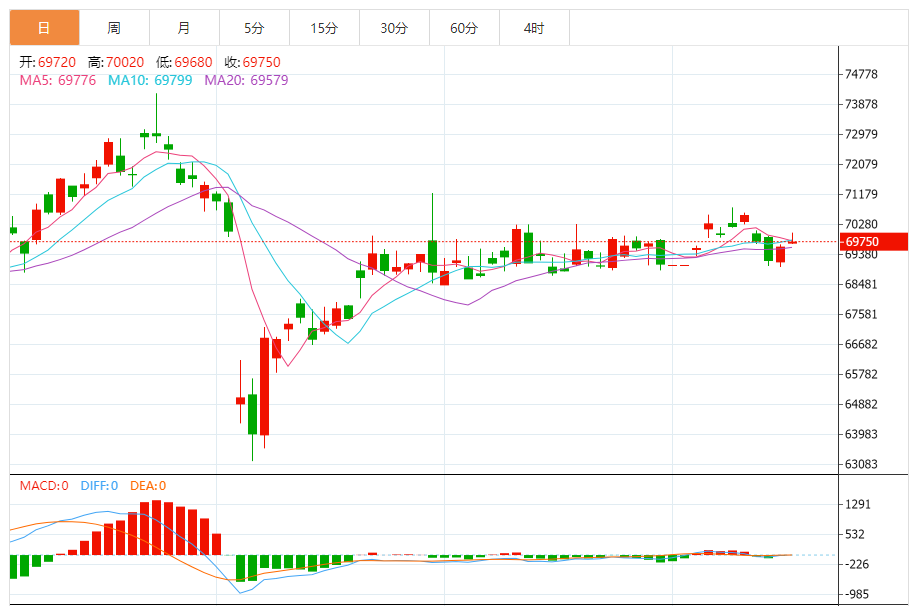The image size is (915, 606).
Task: Click the opening price 开:69720
Action: click(x=48, y=62)
